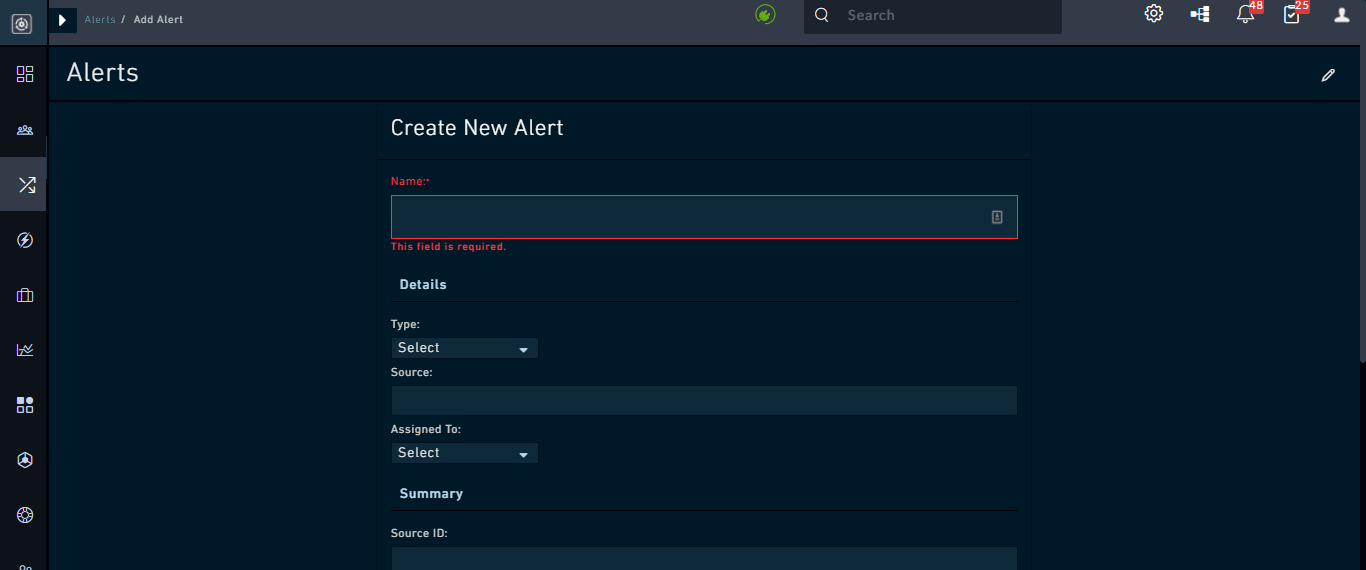The height and width of the screenshot is (570, 1366).
Task: Click the green status indicator icon
Action: click(x=765, y=15)
